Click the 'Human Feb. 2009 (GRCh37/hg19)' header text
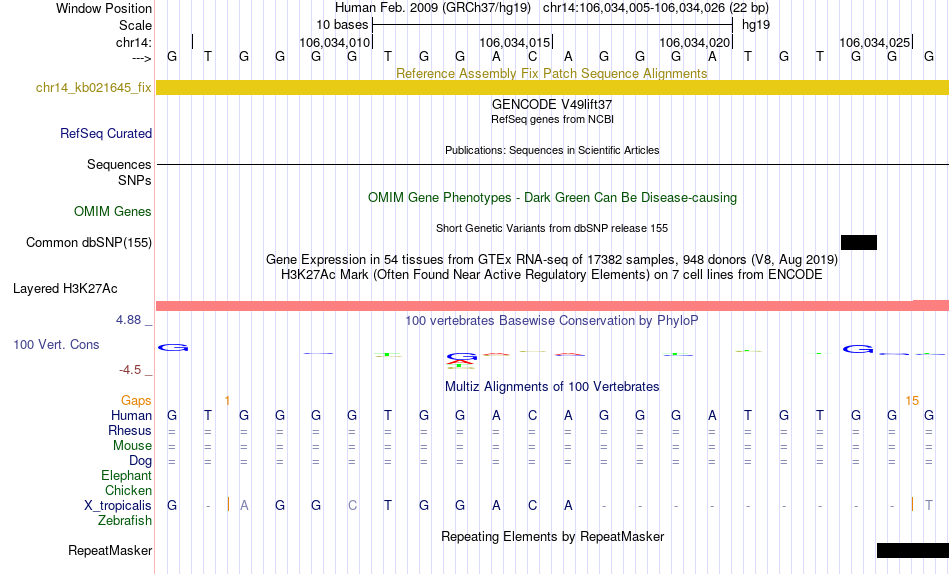This screenshot has width=950, height=574. [x=433, y=8]
